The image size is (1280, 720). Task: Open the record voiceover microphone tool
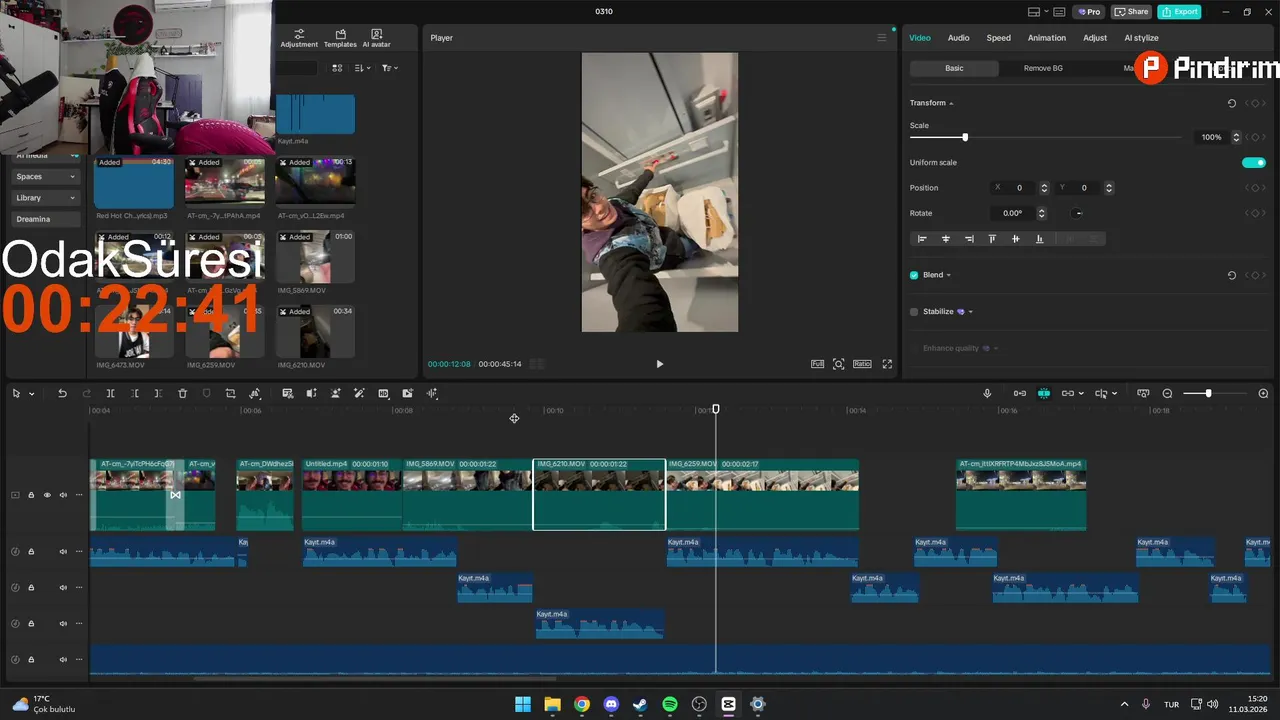pos(987,394)
